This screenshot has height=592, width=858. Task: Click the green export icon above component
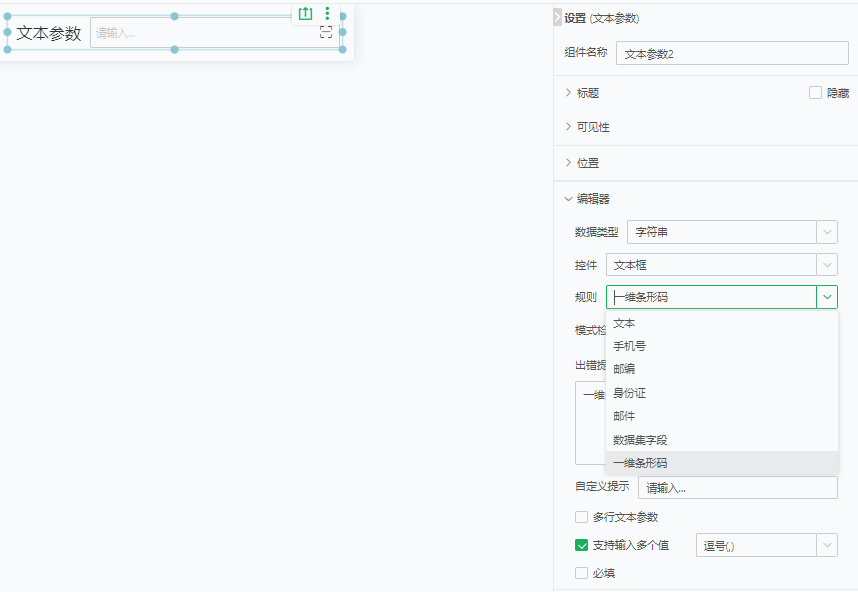pyautogui.click(x=305, y=14)
